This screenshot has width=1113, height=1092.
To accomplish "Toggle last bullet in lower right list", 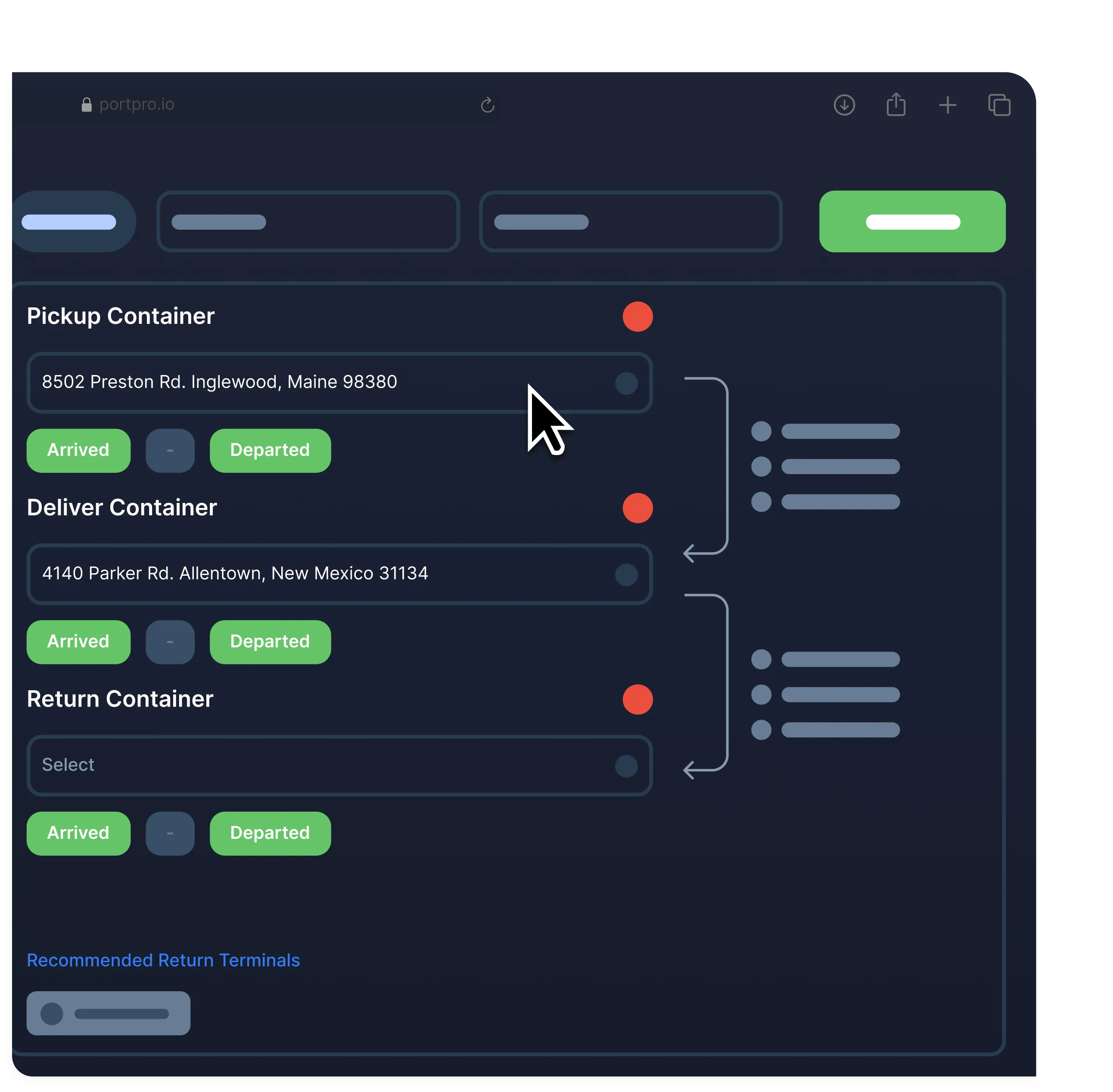I will (761, 730).
